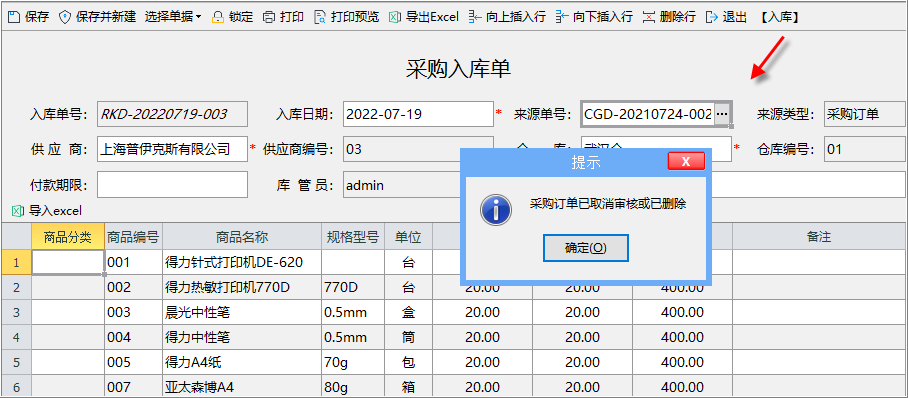Click cell 得力A4纸

pos(242,362)
